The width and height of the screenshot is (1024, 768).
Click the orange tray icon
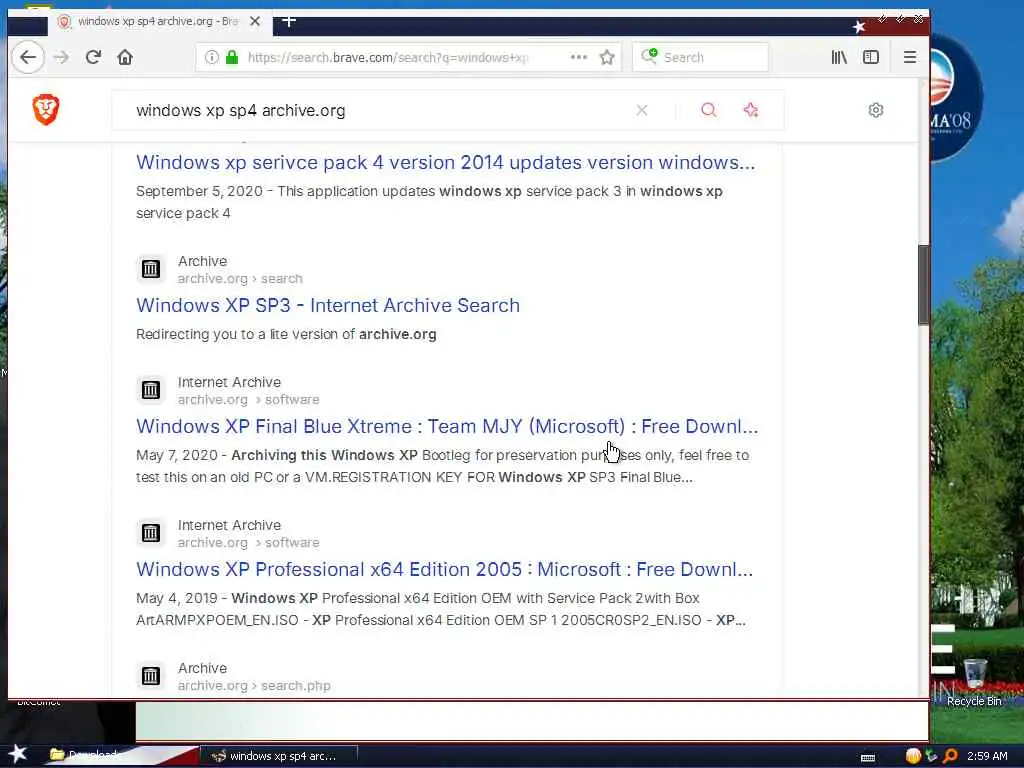point(913,756)
